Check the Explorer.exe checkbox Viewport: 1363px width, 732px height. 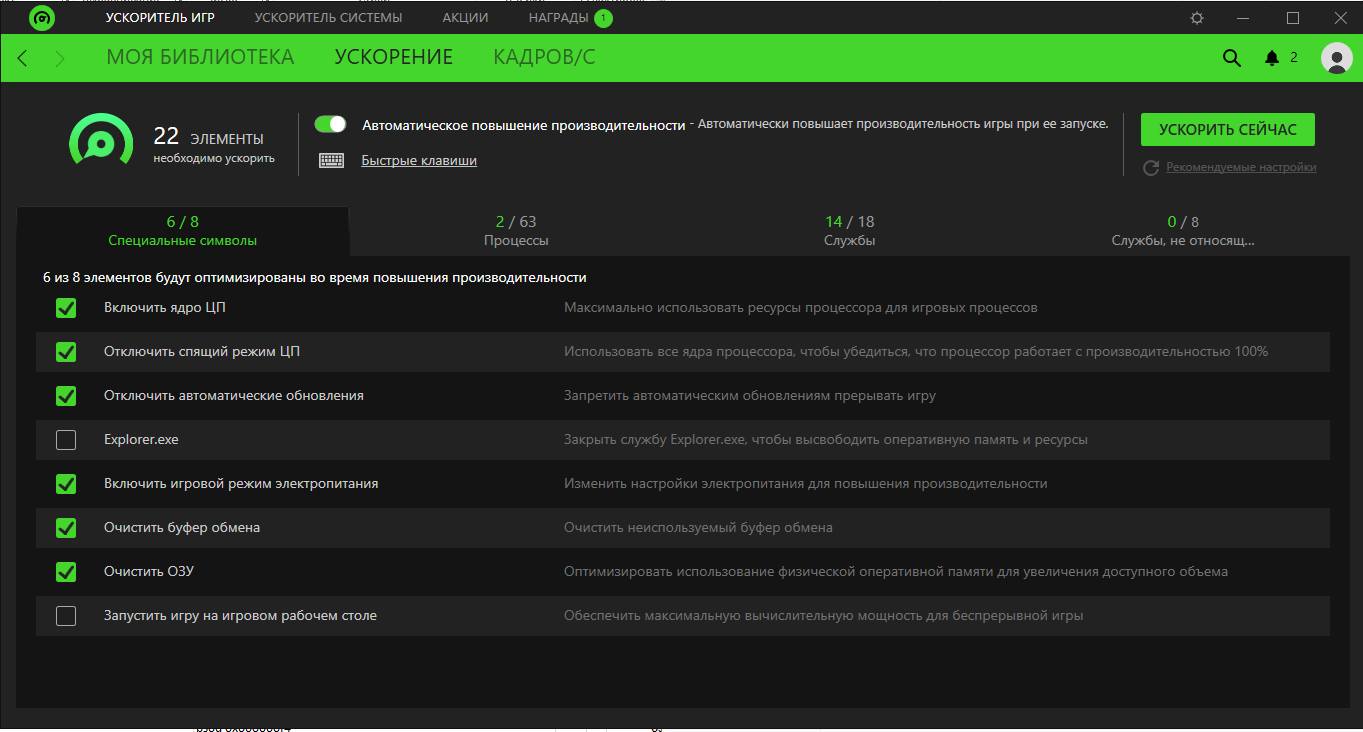click(x=66, y=440)
